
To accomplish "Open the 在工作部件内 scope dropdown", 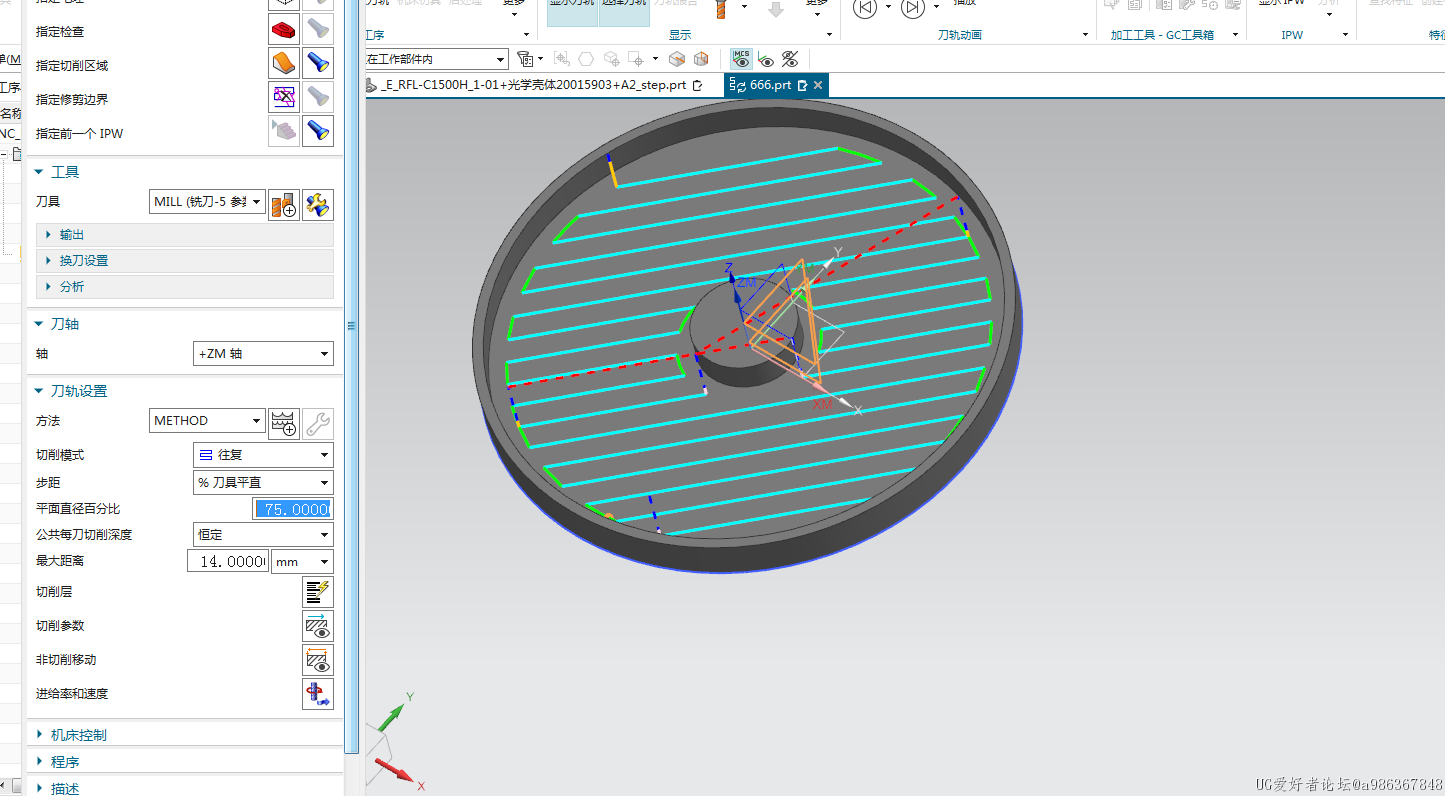I will 436,59.
